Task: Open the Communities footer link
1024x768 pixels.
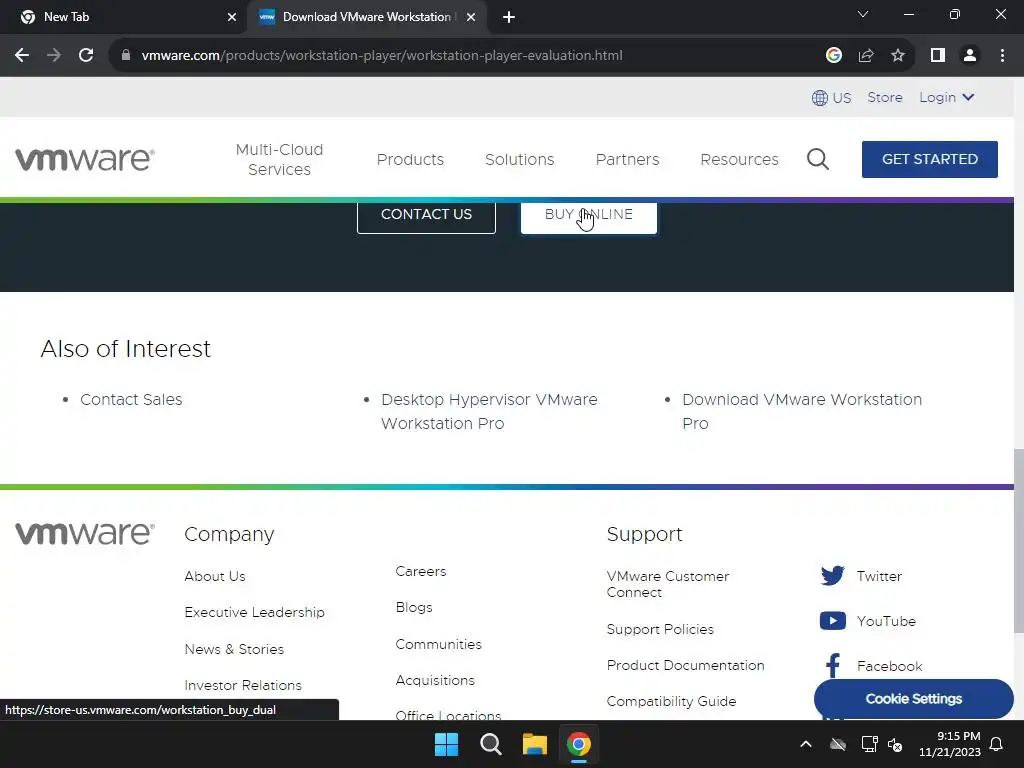Action: click(x=438, y=644)
